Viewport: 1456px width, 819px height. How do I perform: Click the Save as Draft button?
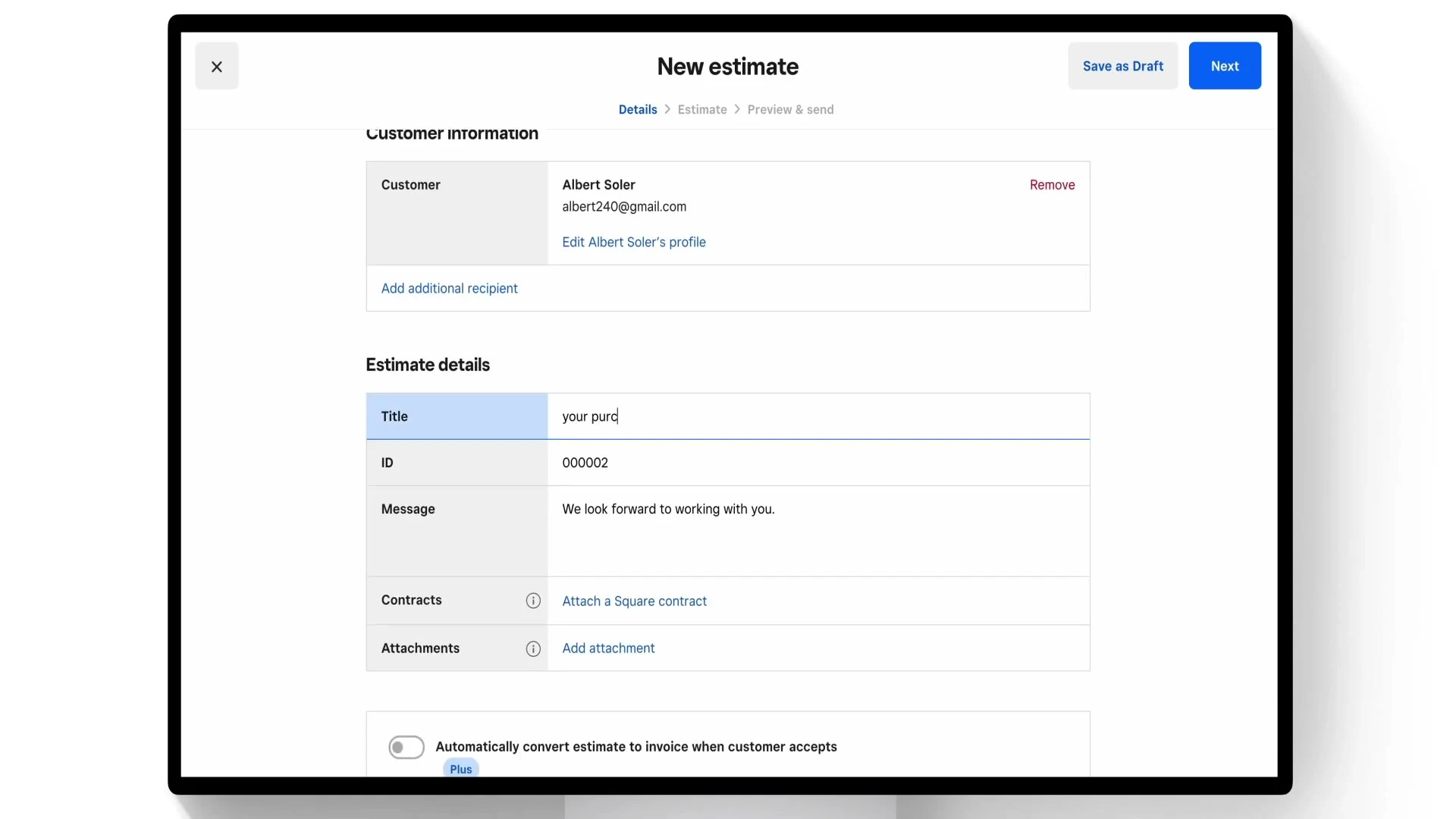coord(1122,66)
